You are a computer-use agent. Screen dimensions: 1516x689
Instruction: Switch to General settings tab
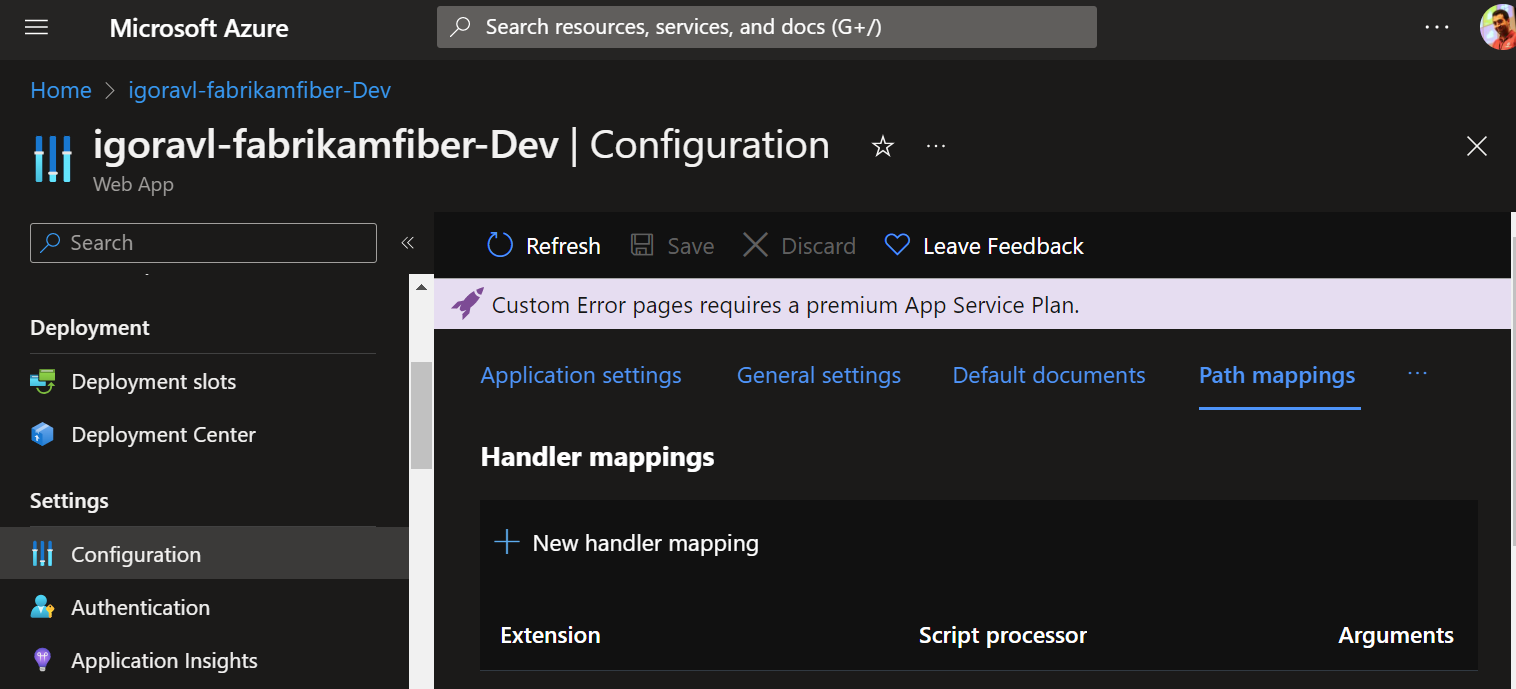[x=819, y=376]
